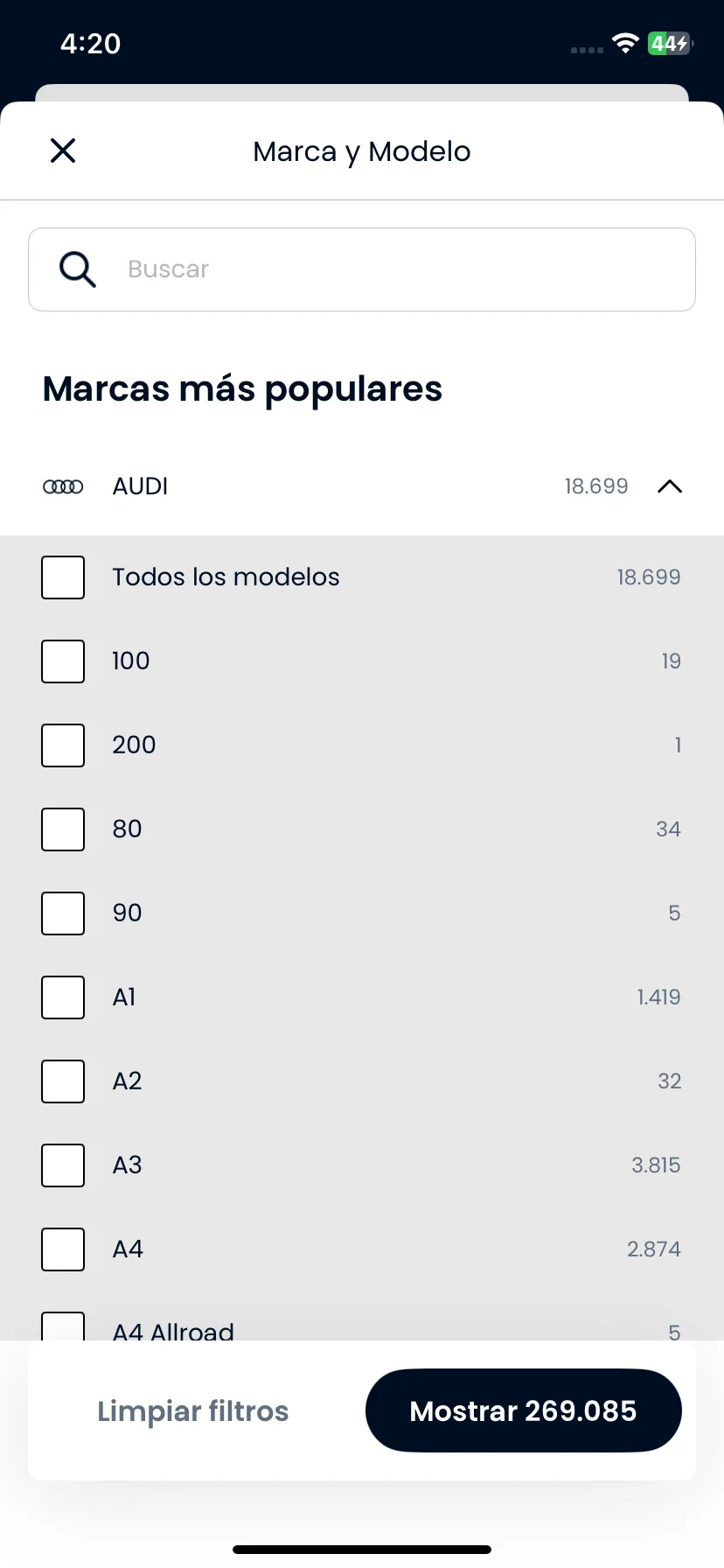Check the Todos los modelos box
The image size is (724, 1568).
click(x=63, y=577)
